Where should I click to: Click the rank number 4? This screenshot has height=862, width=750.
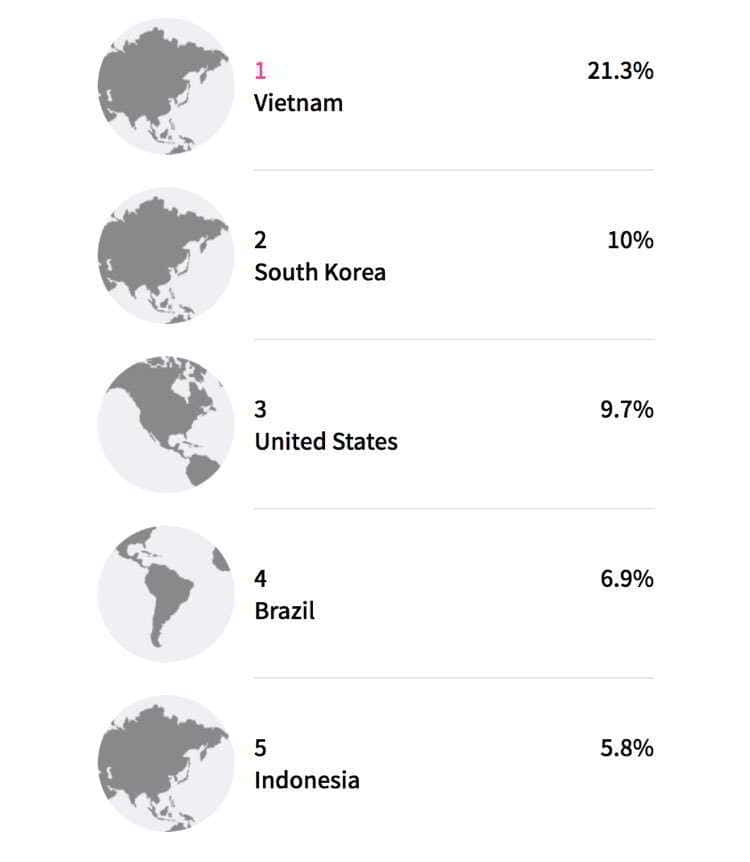point(261,578)
